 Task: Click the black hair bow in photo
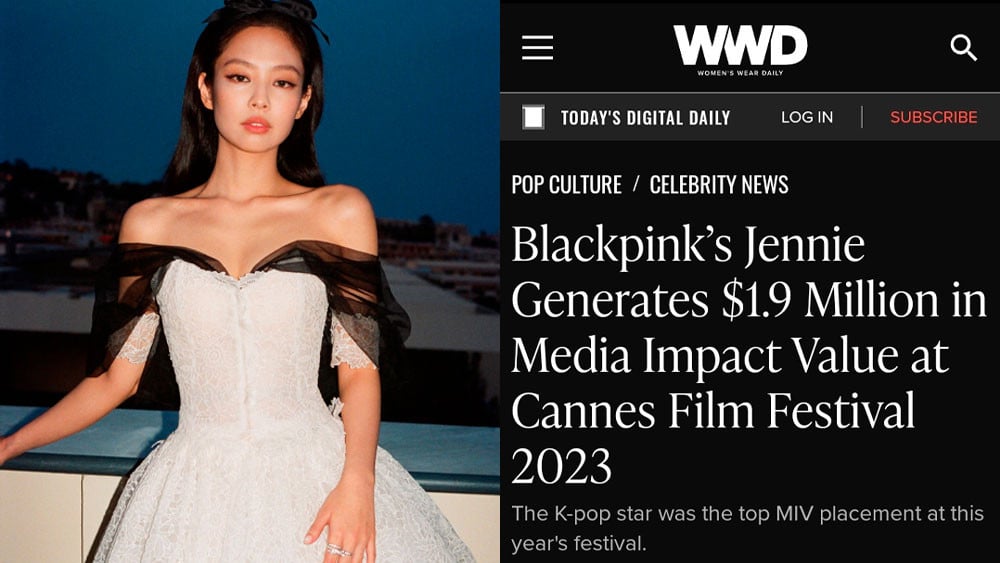277,11
